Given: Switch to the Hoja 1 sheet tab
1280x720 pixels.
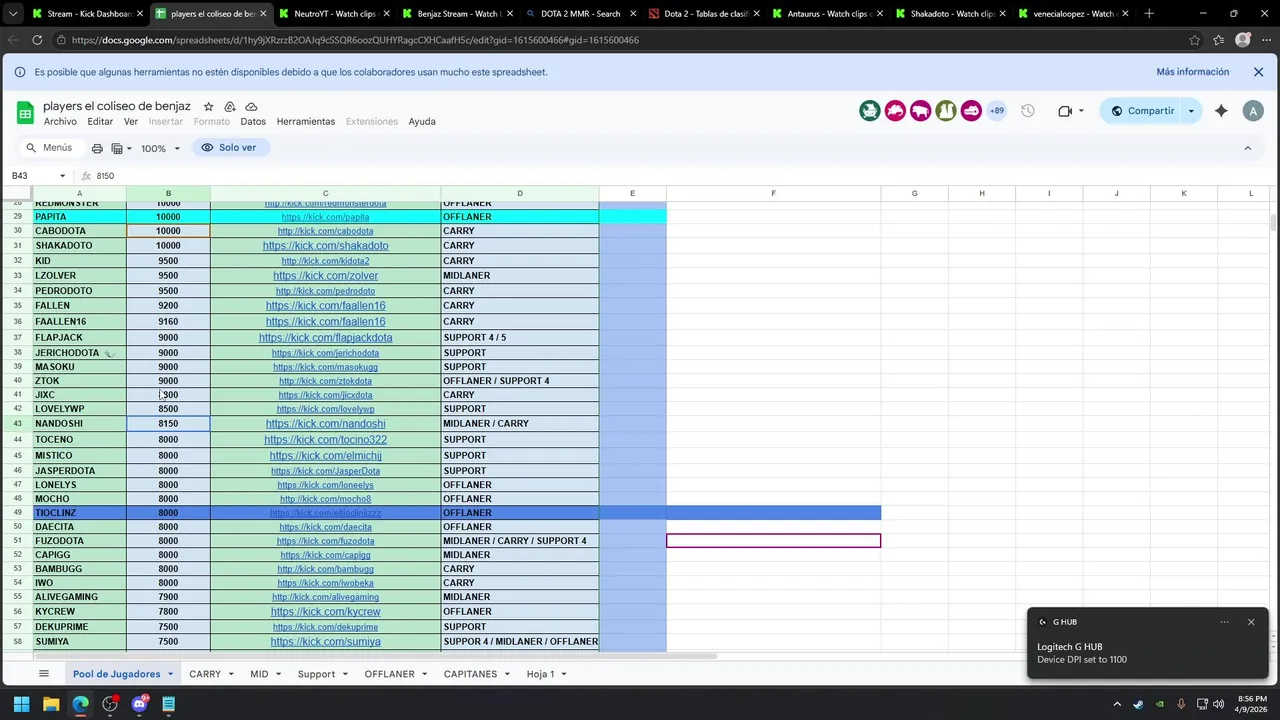Looking at the screenshot, I should [x=540, y=674].
